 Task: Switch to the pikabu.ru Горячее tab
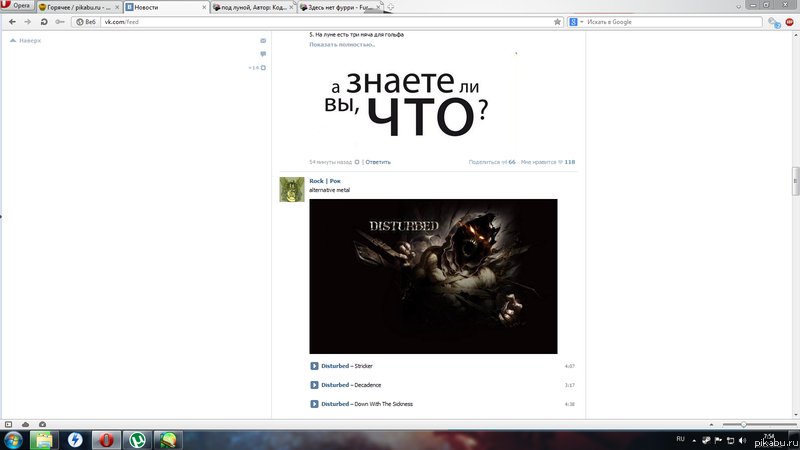(75, 7)
